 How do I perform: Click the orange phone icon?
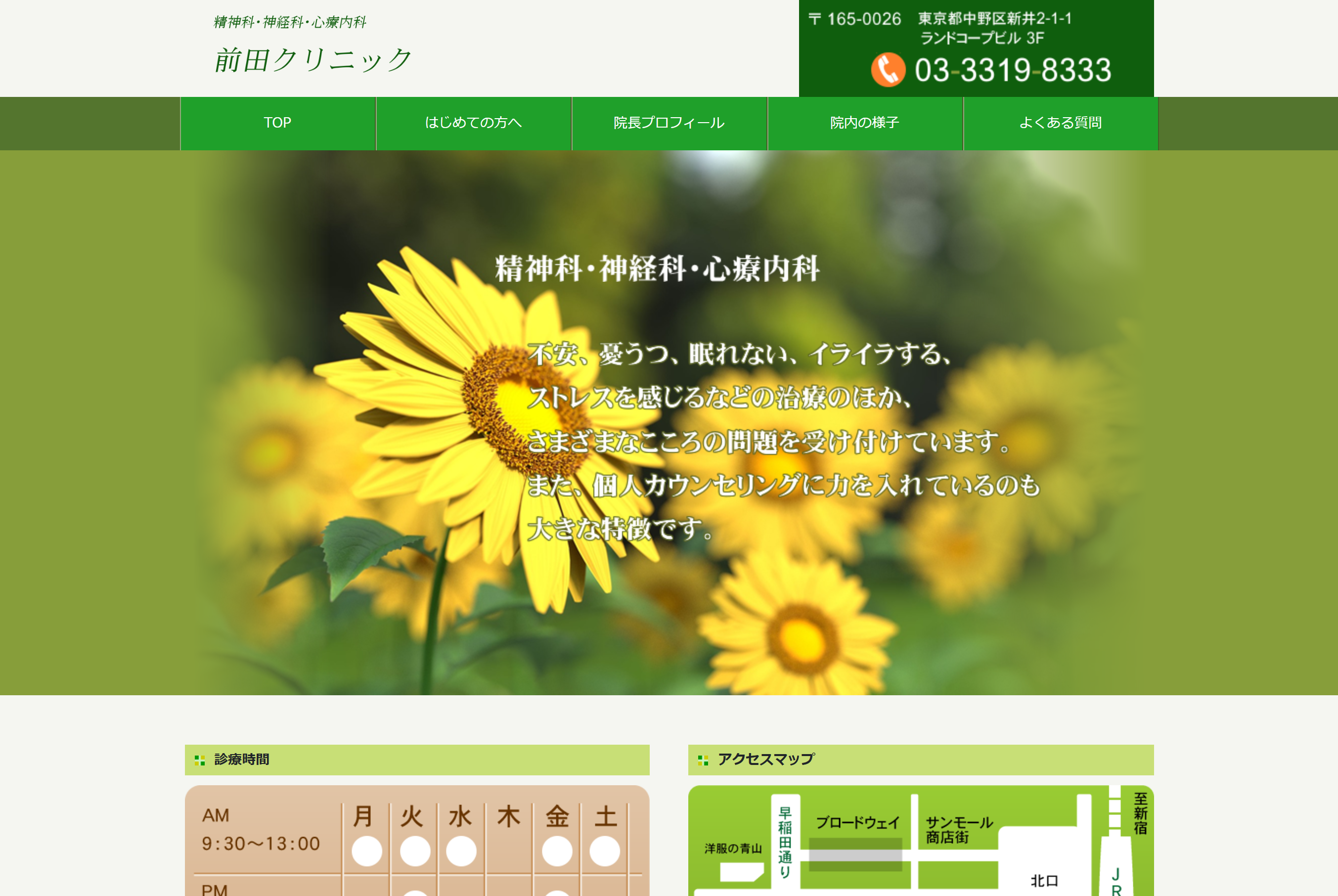coord(888,70)
